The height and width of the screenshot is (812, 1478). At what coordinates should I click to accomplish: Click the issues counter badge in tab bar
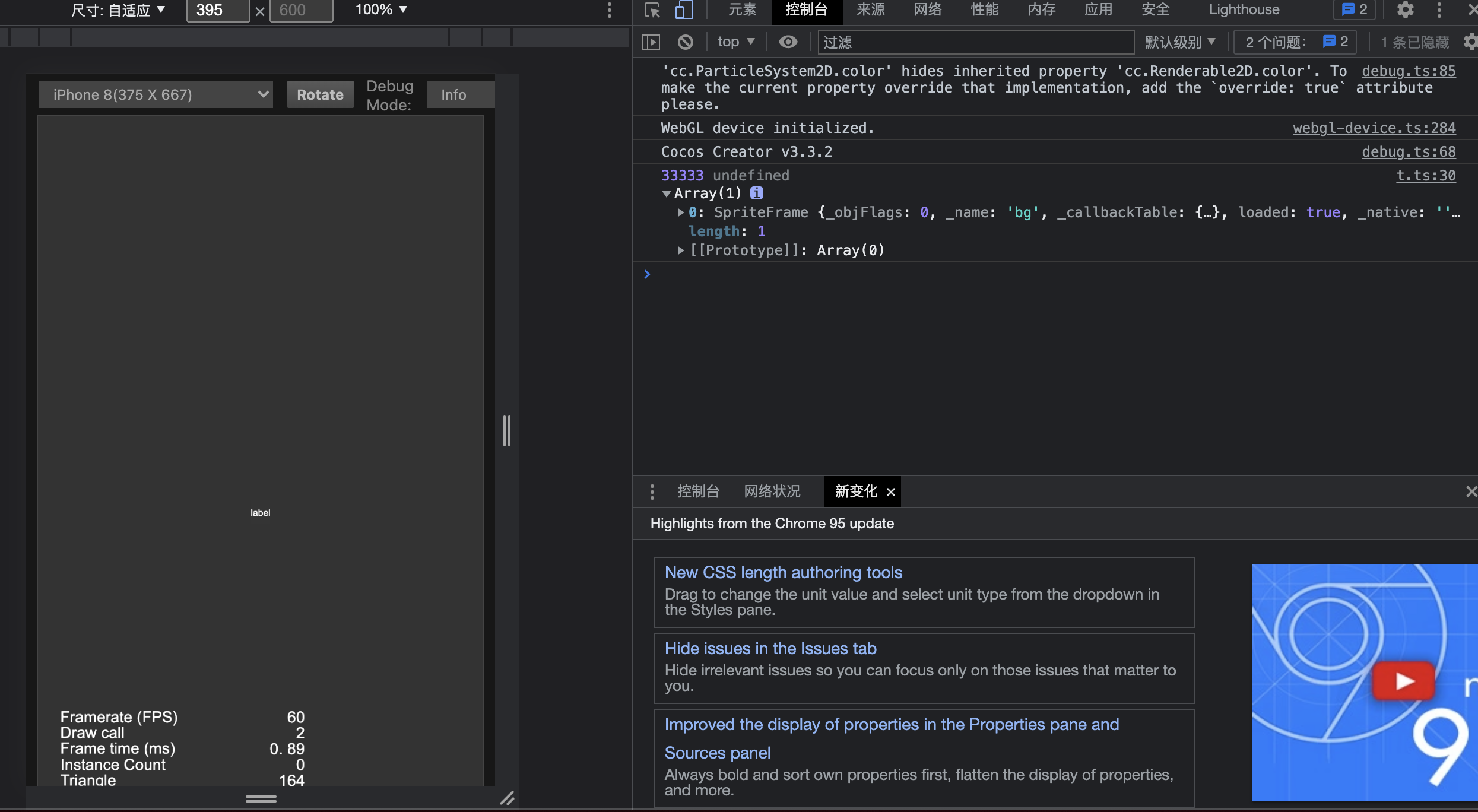(1354, 10)
